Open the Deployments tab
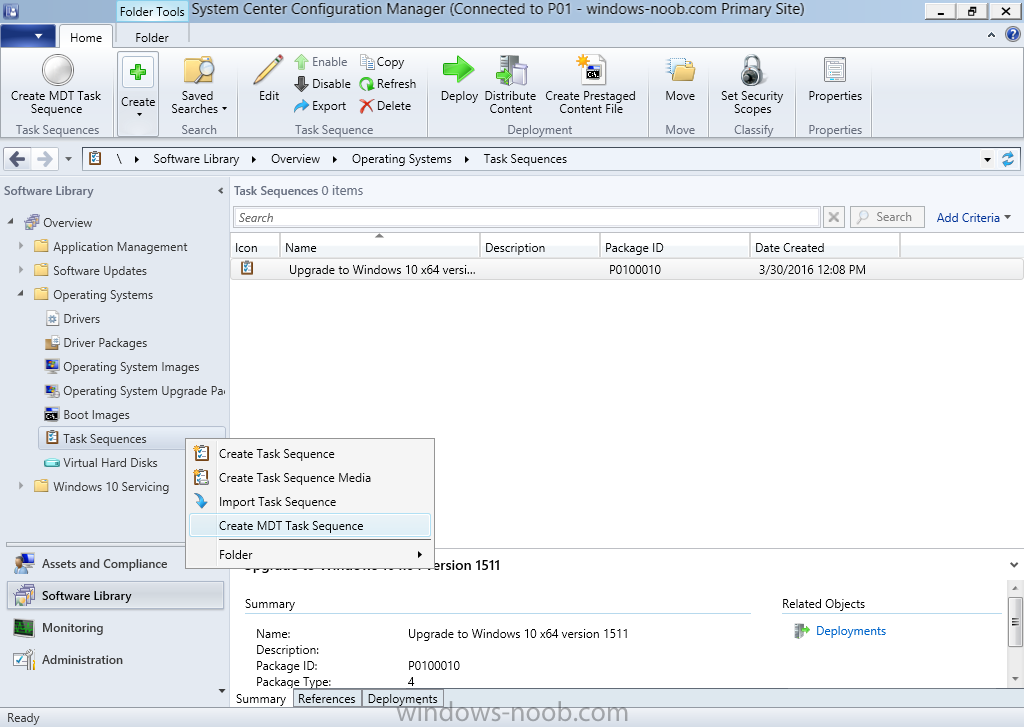The width and height of the screenshot is (1024, 727). pos(402,699)
